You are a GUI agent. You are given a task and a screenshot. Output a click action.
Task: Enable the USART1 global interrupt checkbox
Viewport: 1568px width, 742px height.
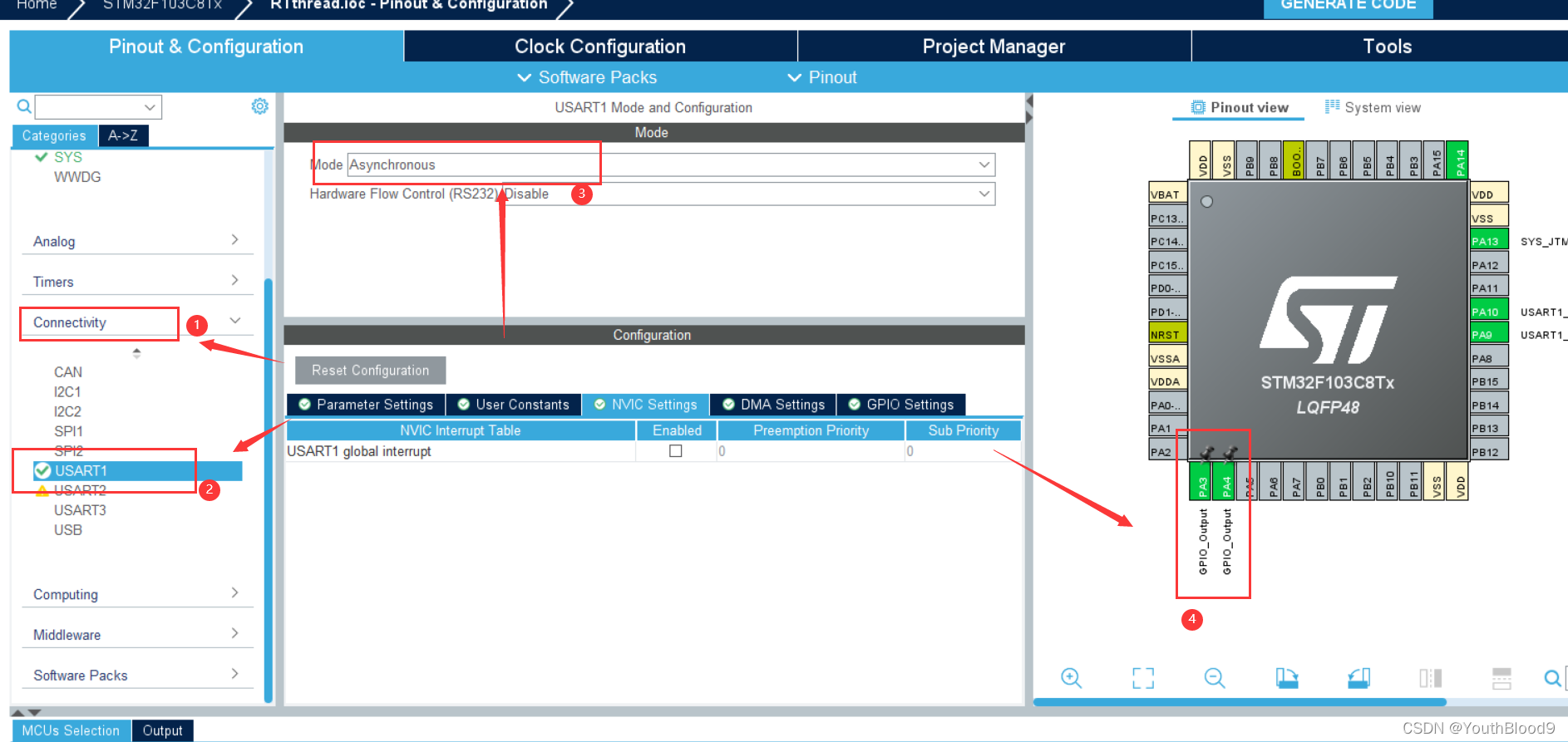(676, 451)
